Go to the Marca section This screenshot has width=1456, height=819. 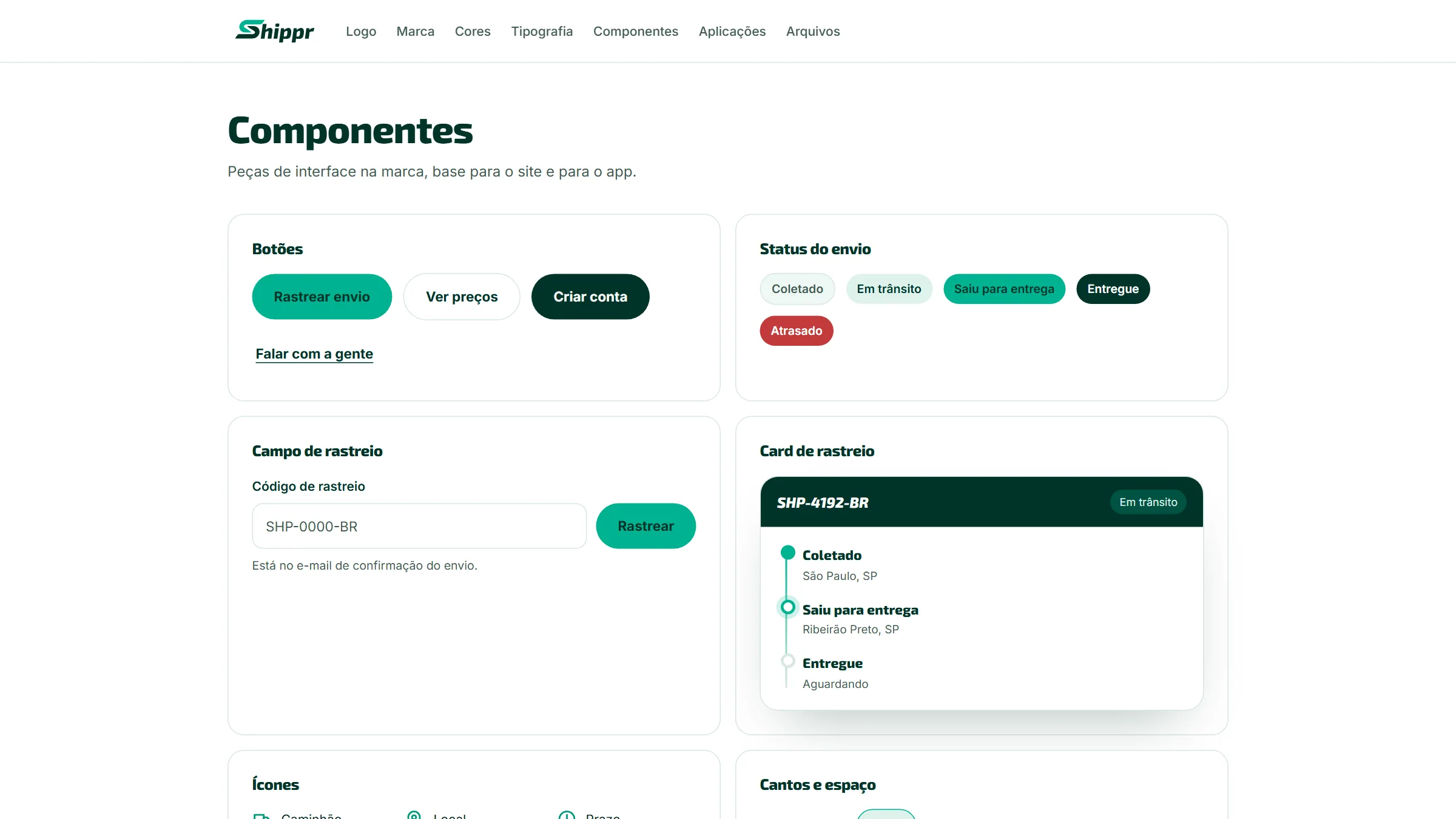click(x=416, y=31)
